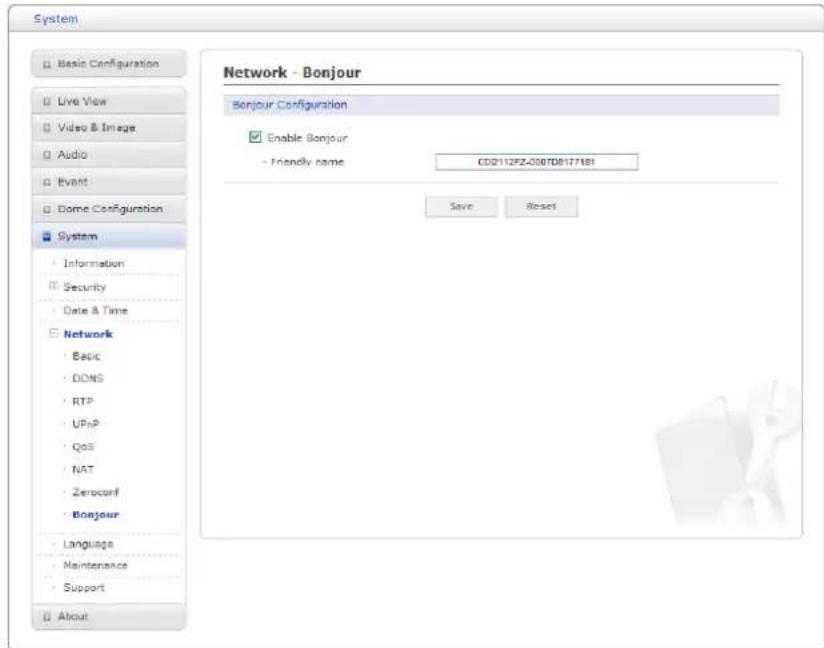Open the Language page
The image size is (824, 648).
[88, 544]
